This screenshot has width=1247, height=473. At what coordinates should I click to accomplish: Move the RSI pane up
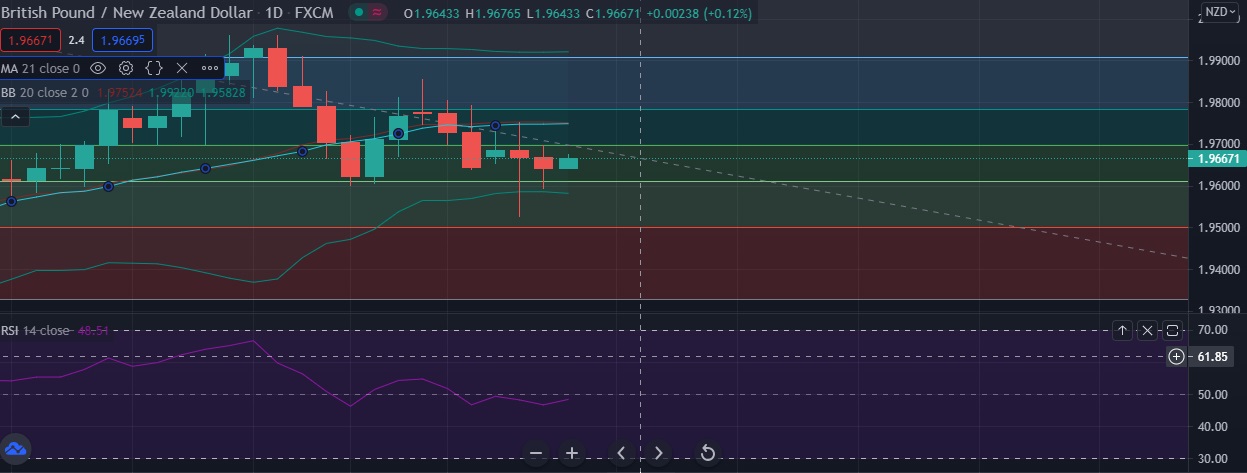pos(1122,330)
